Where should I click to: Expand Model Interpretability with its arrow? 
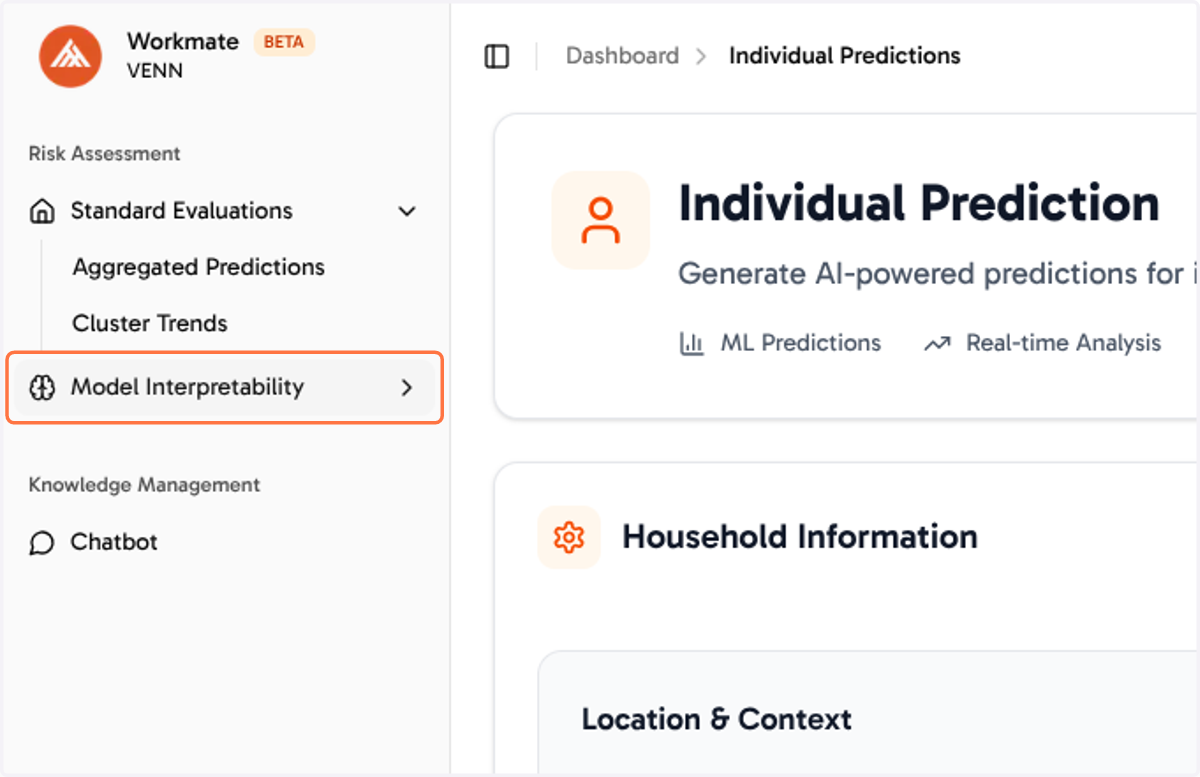407,388
